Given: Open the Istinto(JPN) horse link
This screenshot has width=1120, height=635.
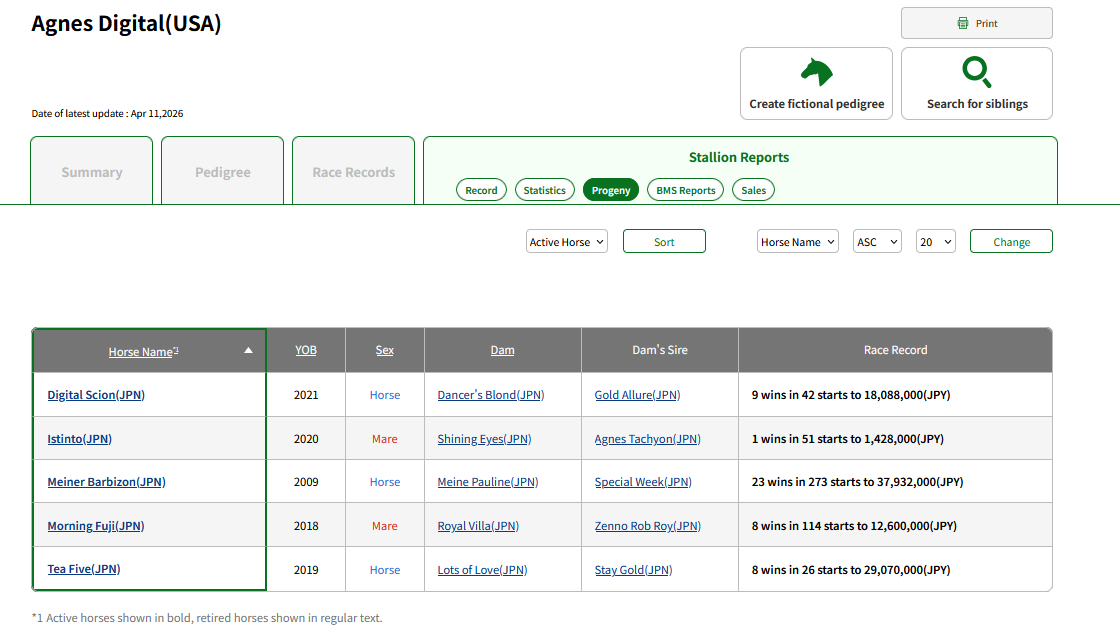Looking at the screenshot, I should 79,439.
